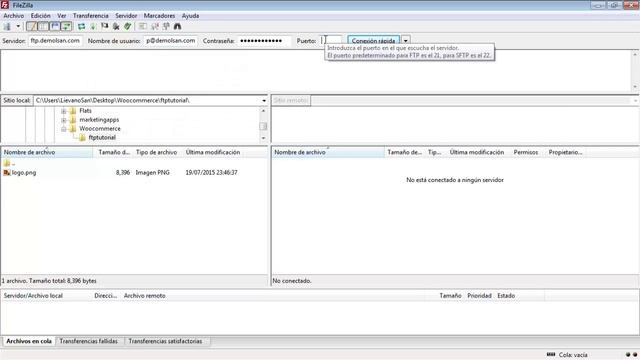Click the queue status icon near Cola: vacía
The width and height of the screenshot is (640, 360).
(x=551, y=355)
